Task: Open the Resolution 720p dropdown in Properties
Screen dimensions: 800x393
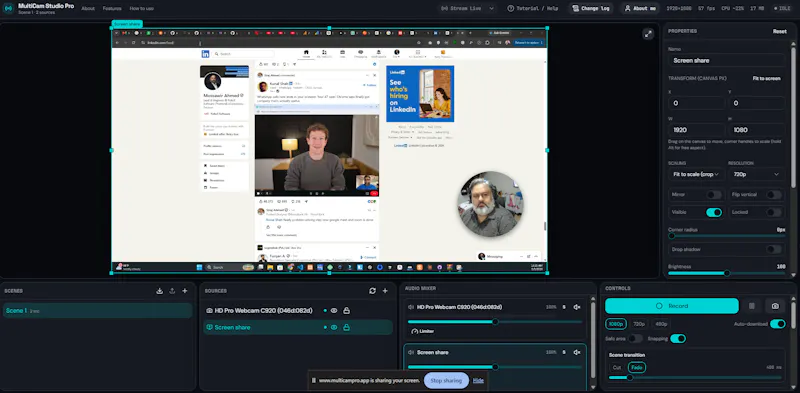Action: (x=757, y=174)
